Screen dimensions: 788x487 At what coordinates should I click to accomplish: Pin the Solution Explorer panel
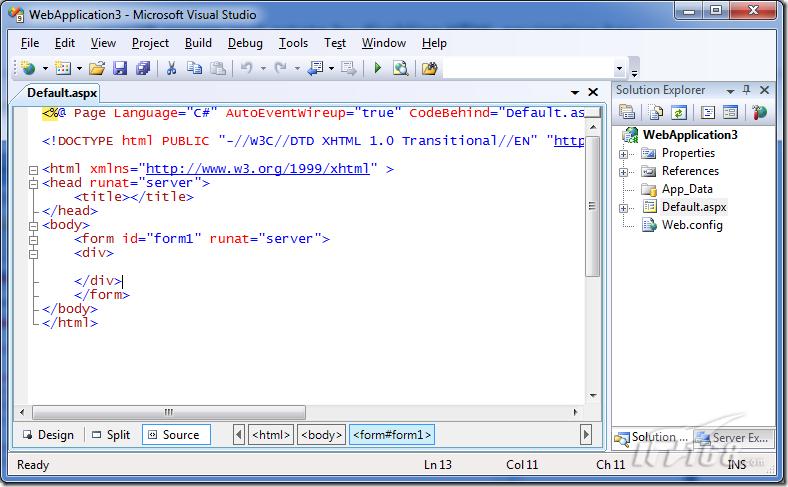coord(746,90)
